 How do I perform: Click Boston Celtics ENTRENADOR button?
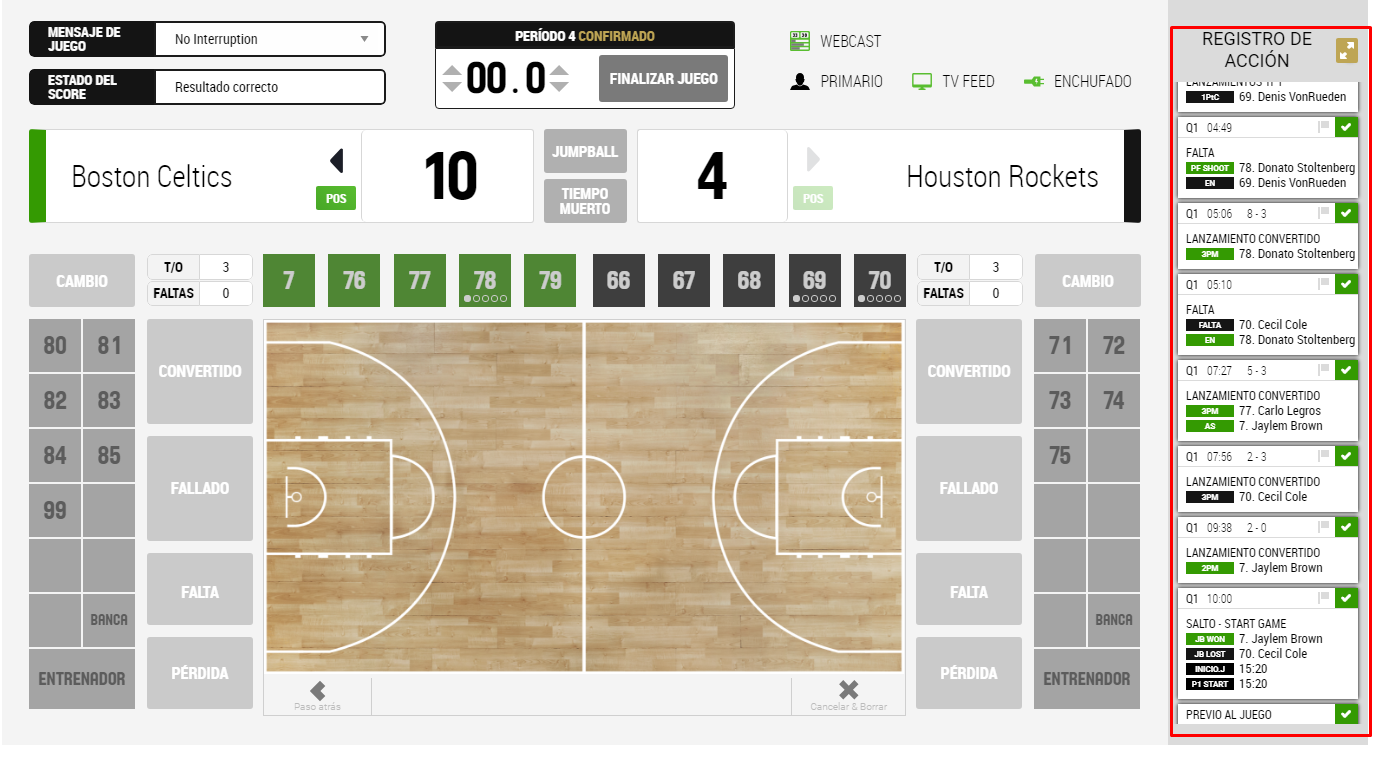point(82,678)
